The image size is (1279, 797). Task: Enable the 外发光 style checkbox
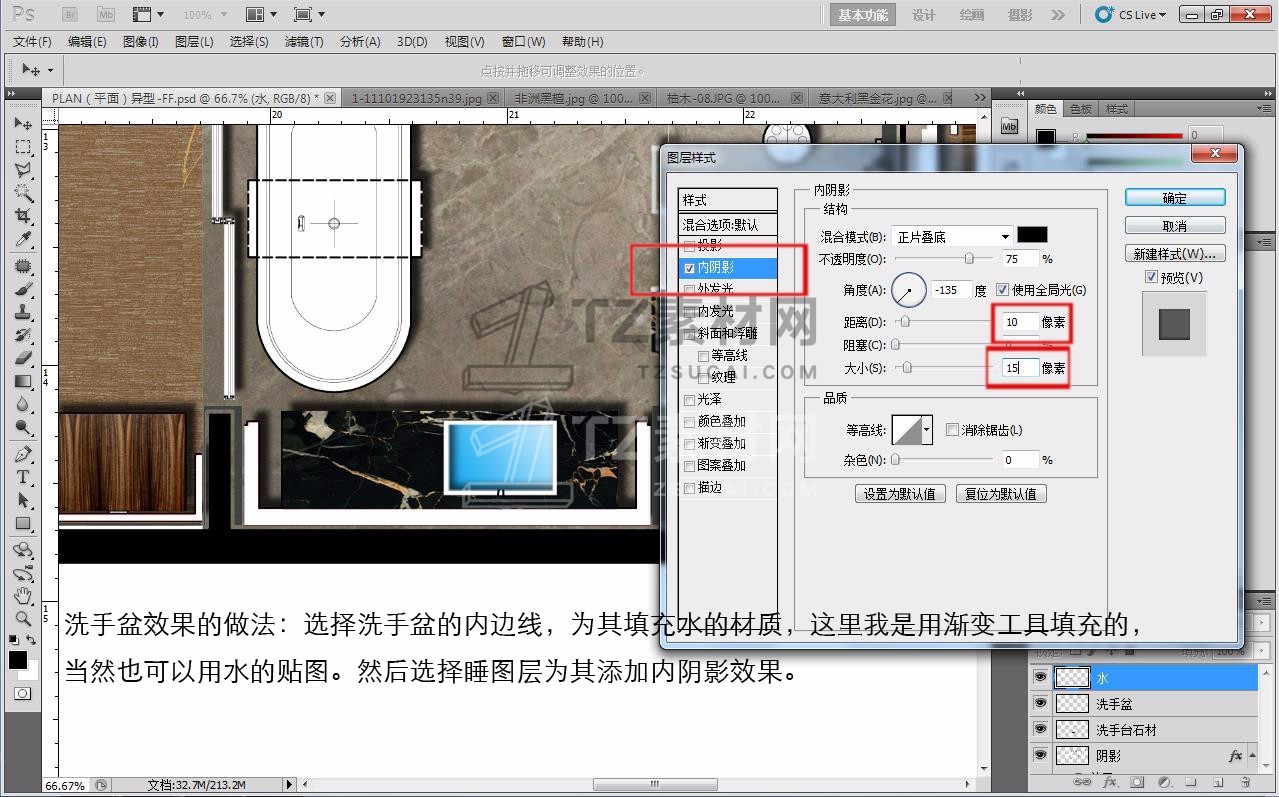point(688,289)
